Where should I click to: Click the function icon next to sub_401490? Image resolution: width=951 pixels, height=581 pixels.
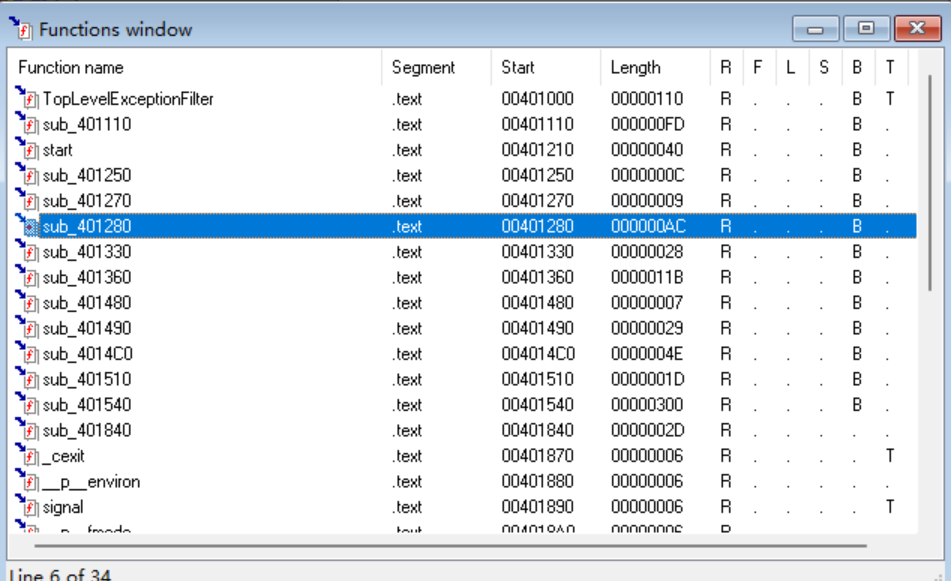point(26,327)
